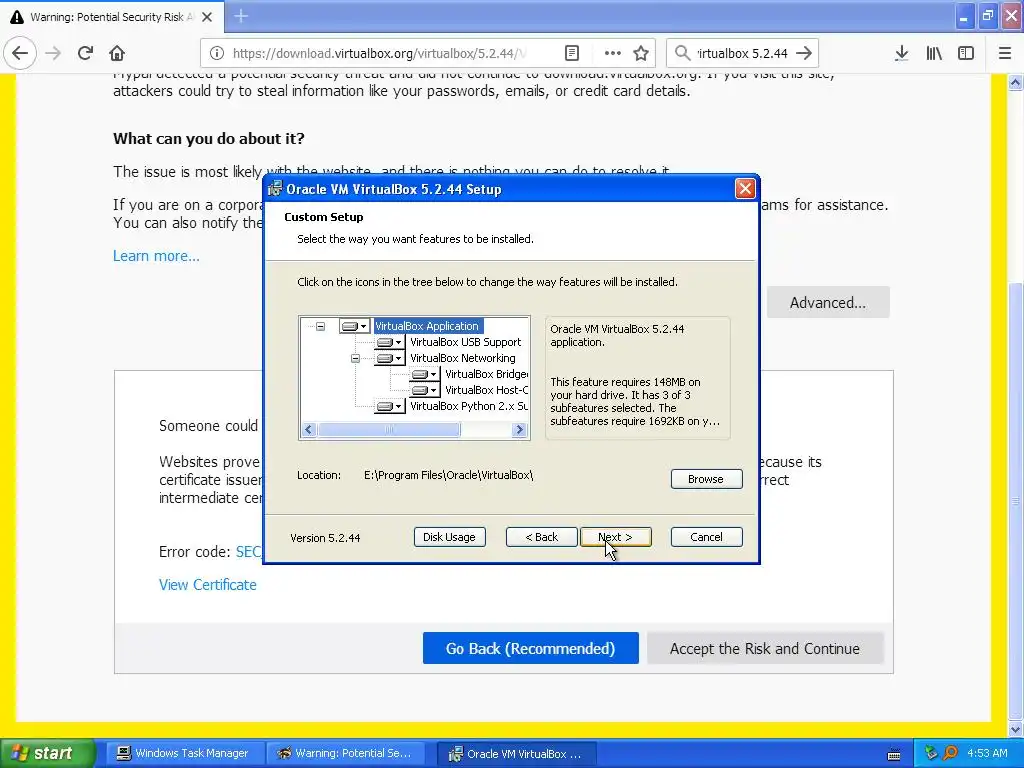Click the Firefox forward arrow button
Screen dimensions: 1024x768
54,53
